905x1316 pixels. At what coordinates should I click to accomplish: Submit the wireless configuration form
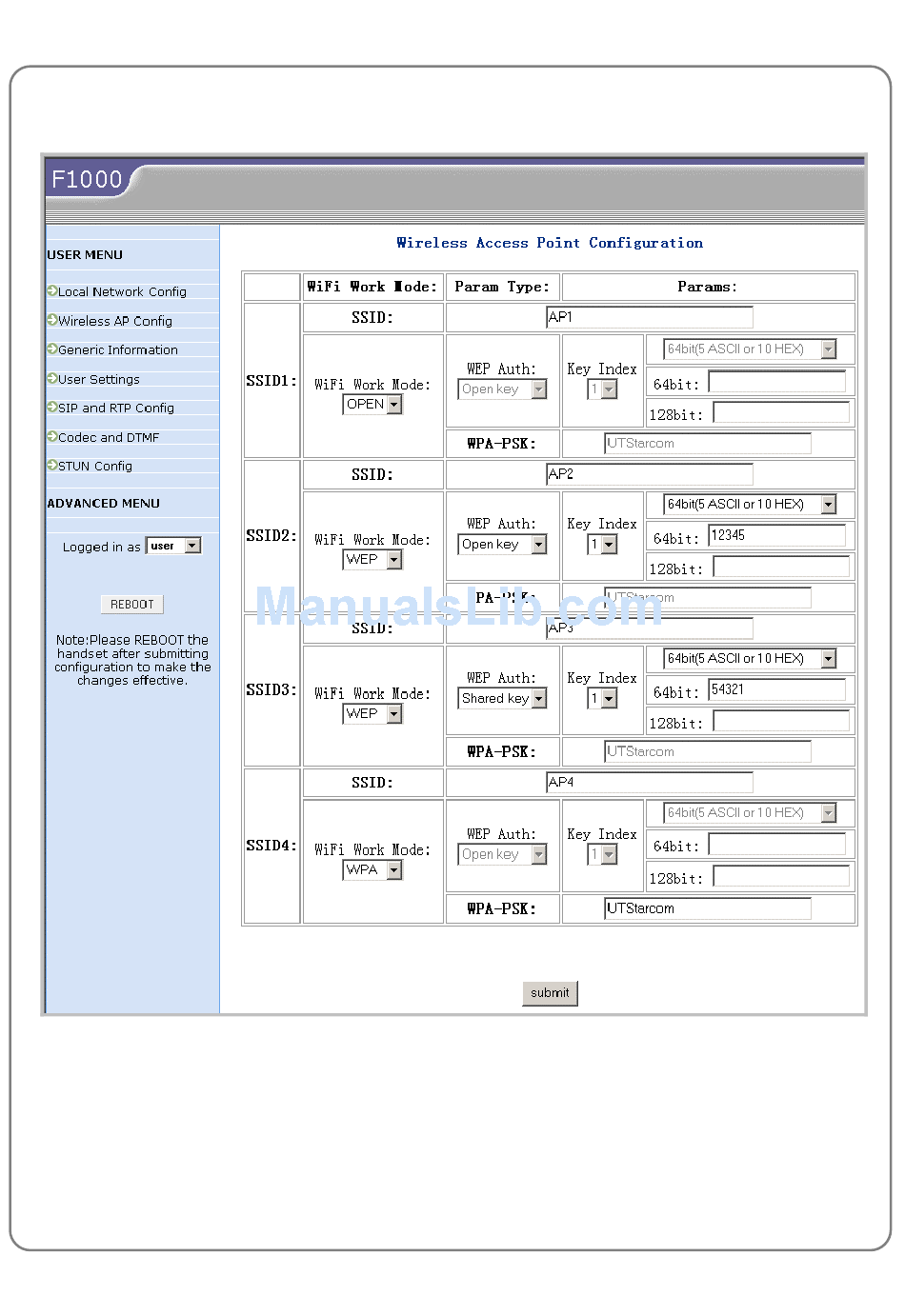click(x=550, y=993)
